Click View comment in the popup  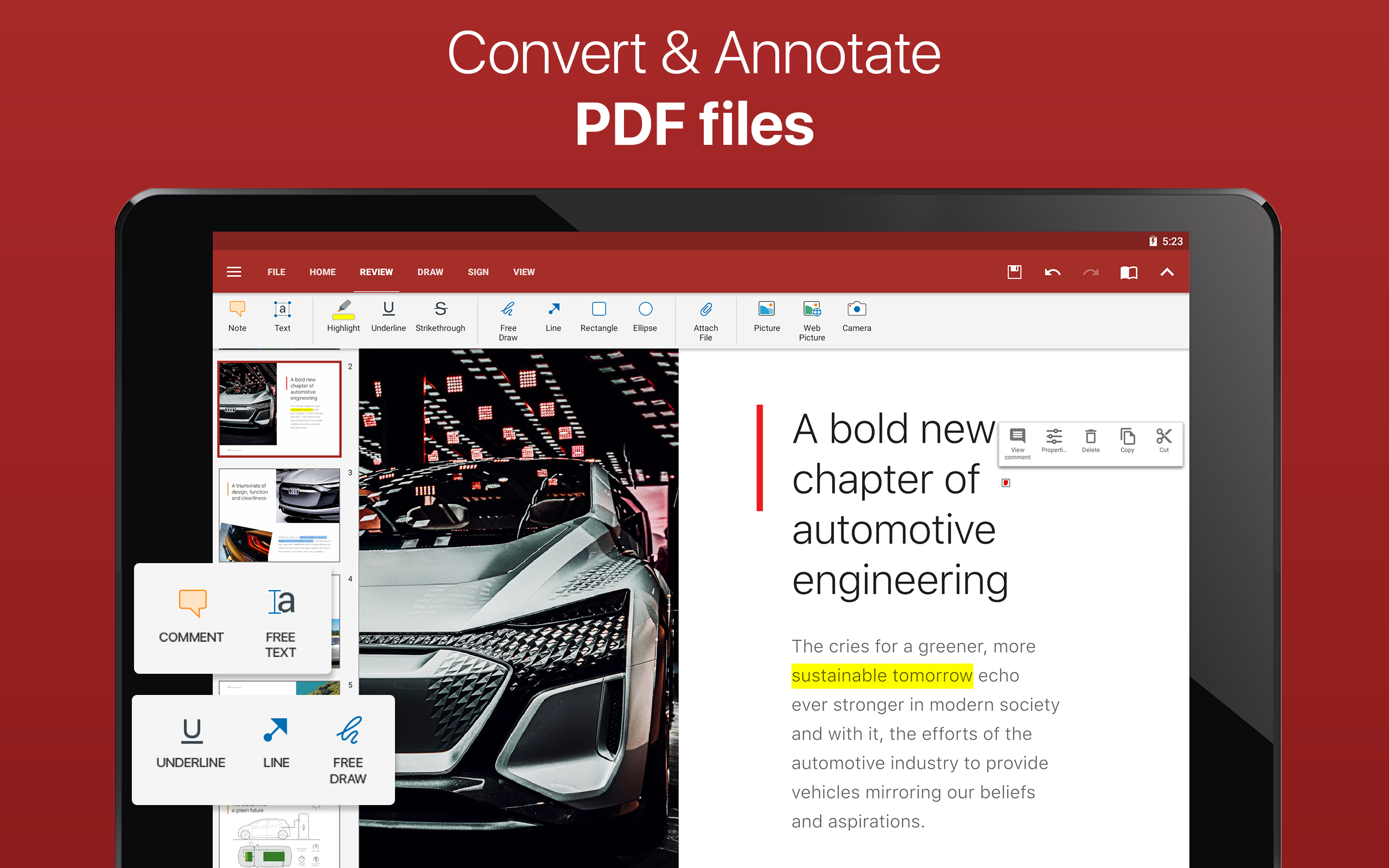[1017, 442]
